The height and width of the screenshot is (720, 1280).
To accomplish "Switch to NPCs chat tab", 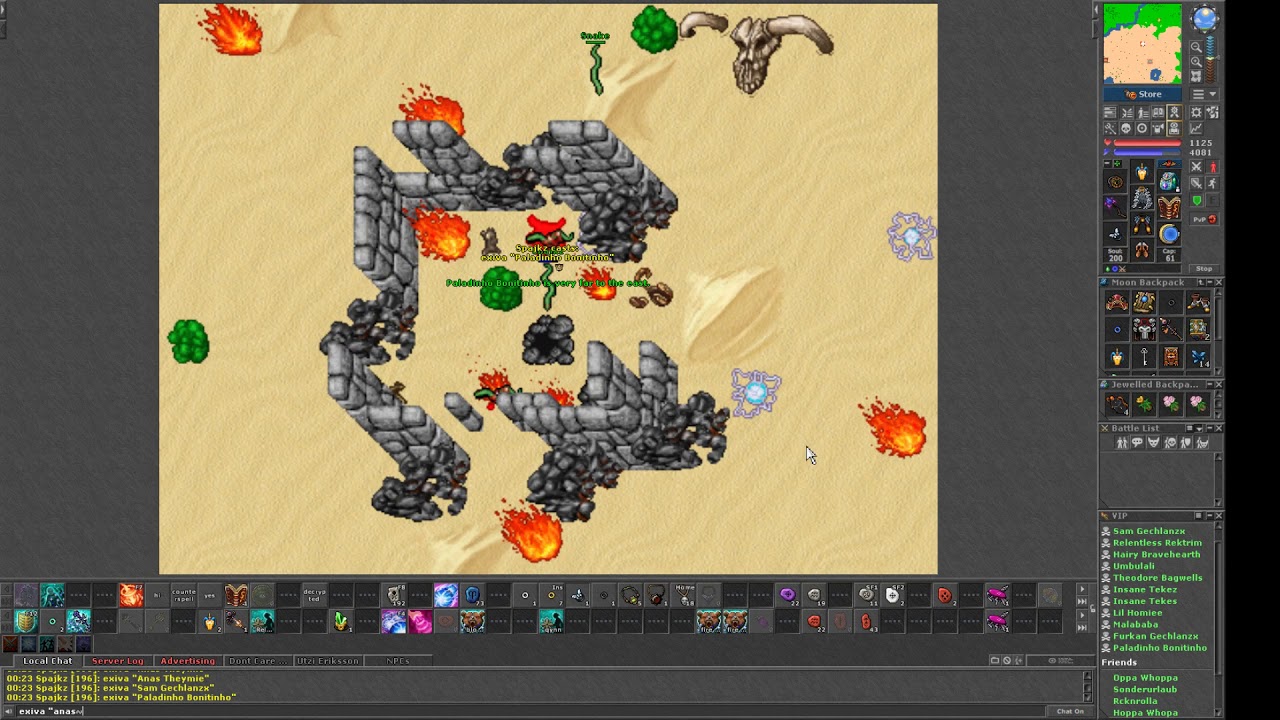I will (x=397, y=661).
